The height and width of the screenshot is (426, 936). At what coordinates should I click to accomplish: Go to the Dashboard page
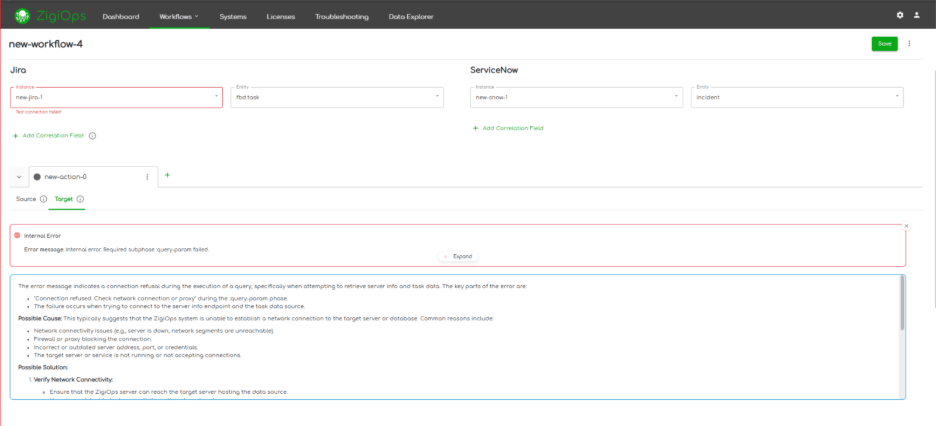(x=121, y=17)
